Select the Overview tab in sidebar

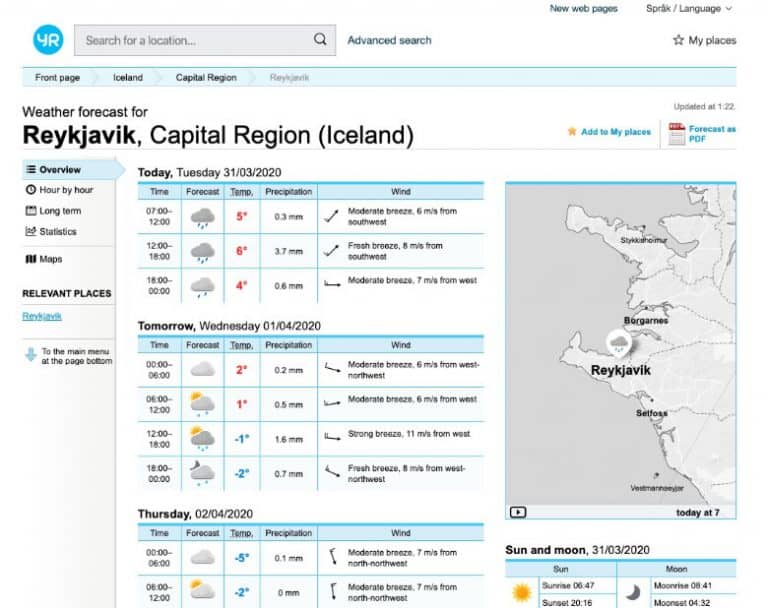point(60,170)
